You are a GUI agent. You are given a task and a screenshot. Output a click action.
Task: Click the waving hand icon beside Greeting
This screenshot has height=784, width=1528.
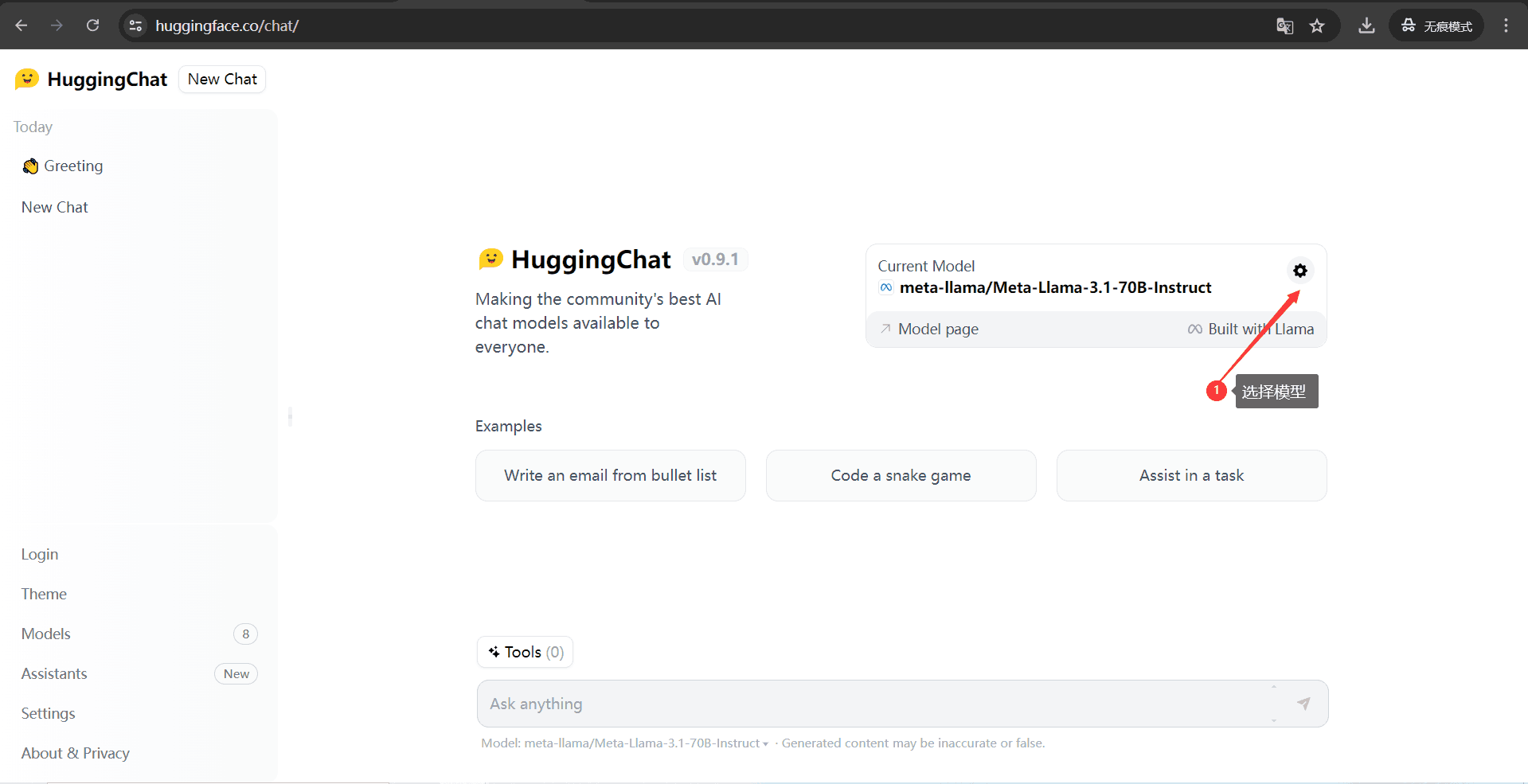coord(30,166)
